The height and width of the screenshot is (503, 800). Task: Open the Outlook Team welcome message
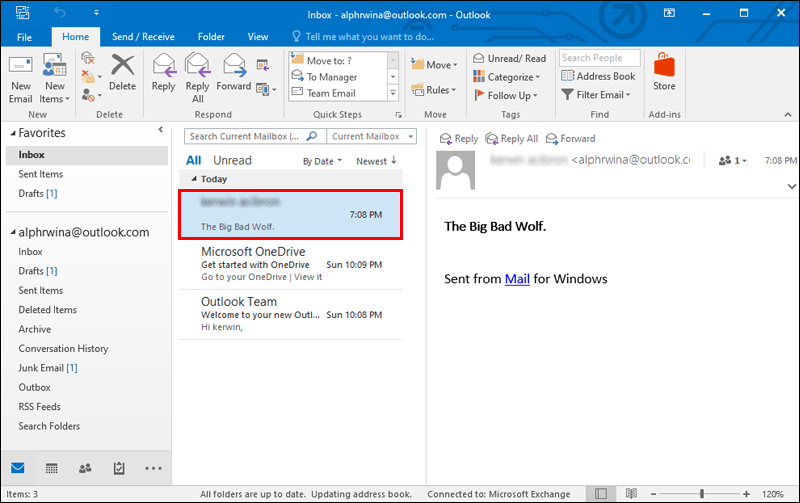pos(290,315)
